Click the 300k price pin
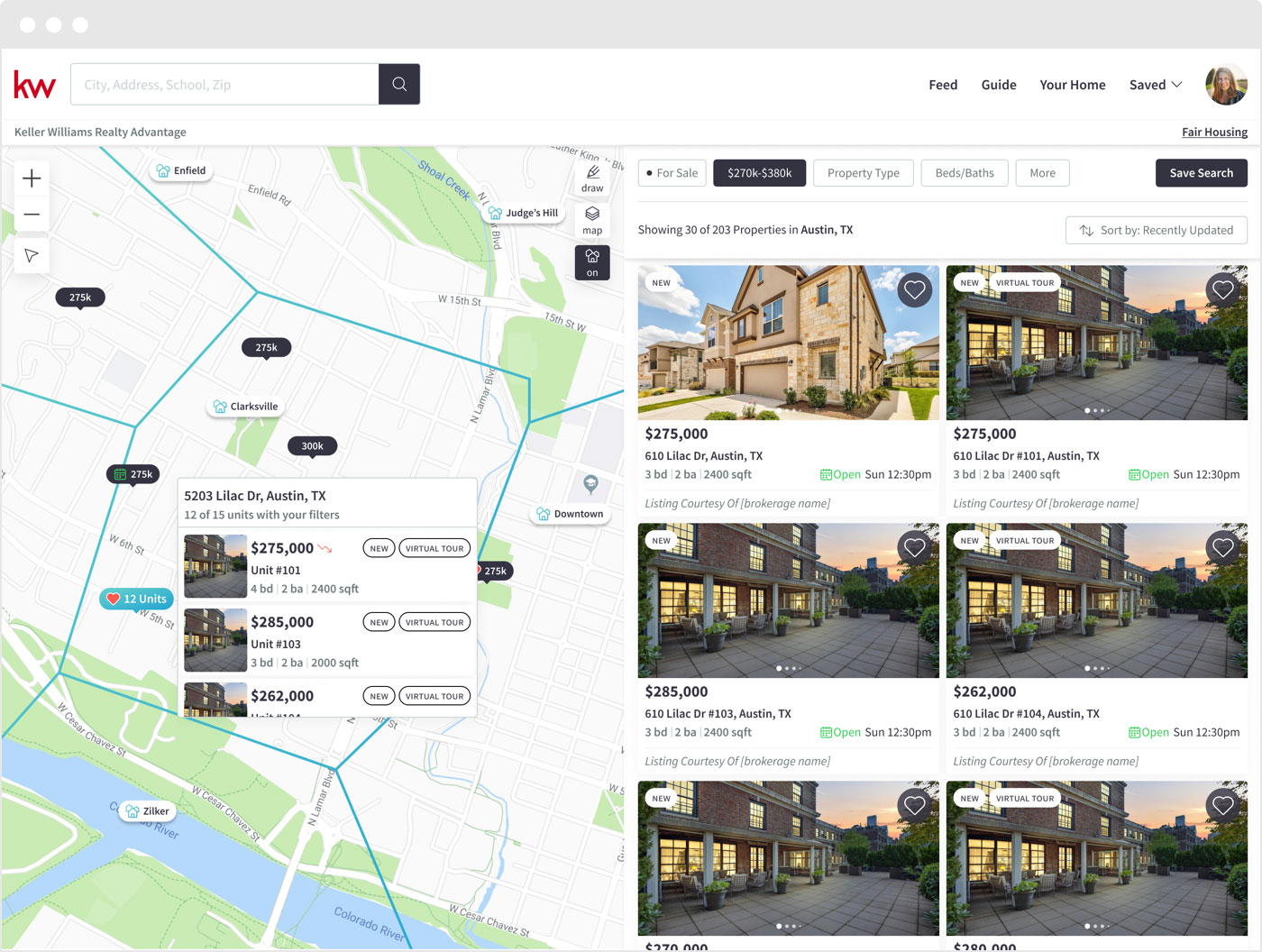This screenshot has height=952, width=1262. coord(313,446)
